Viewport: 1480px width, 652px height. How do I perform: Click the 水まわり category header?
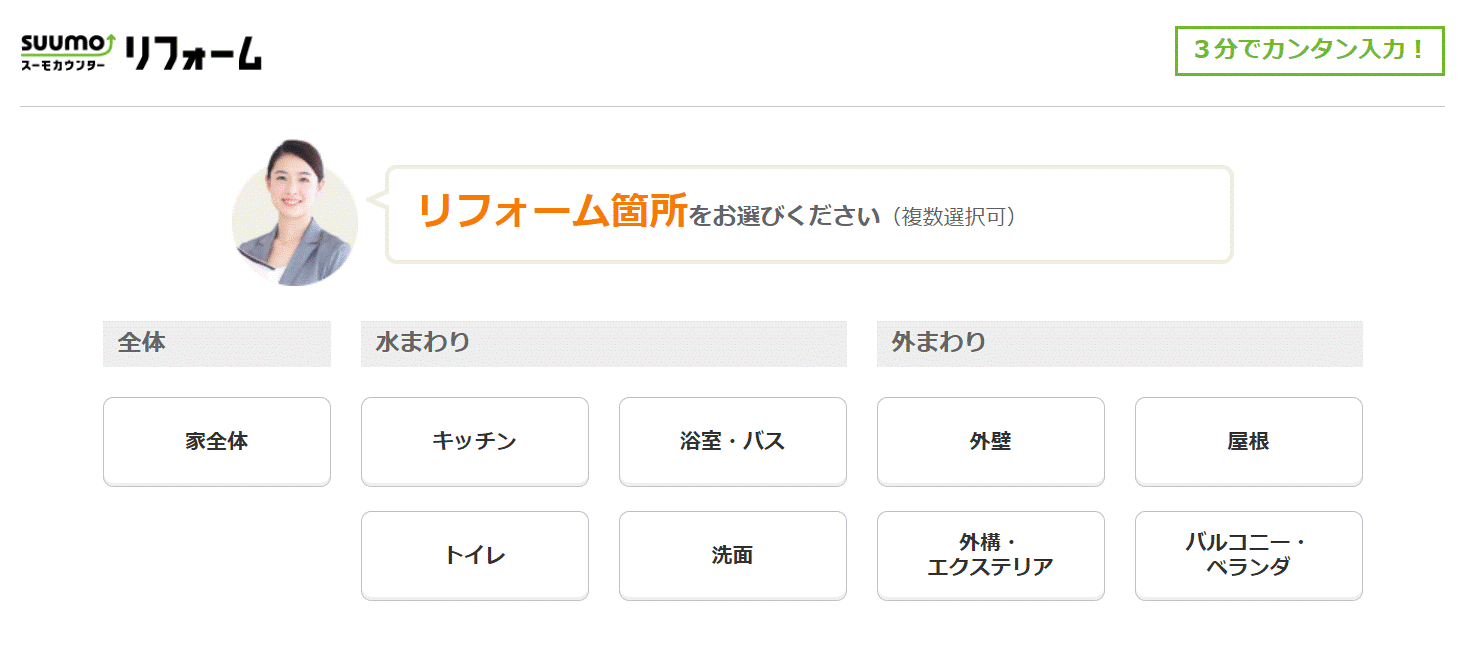(x=604, y=343)
